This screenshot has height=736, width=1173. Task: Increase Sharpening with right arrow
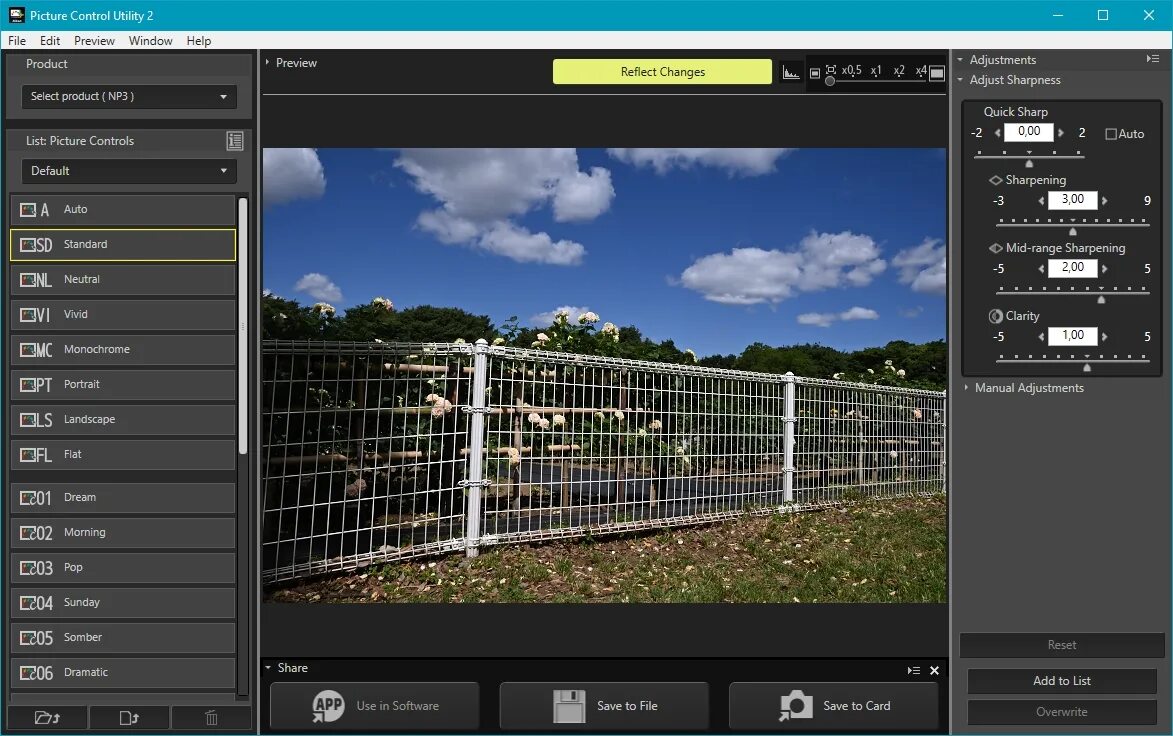(1104, 200)
